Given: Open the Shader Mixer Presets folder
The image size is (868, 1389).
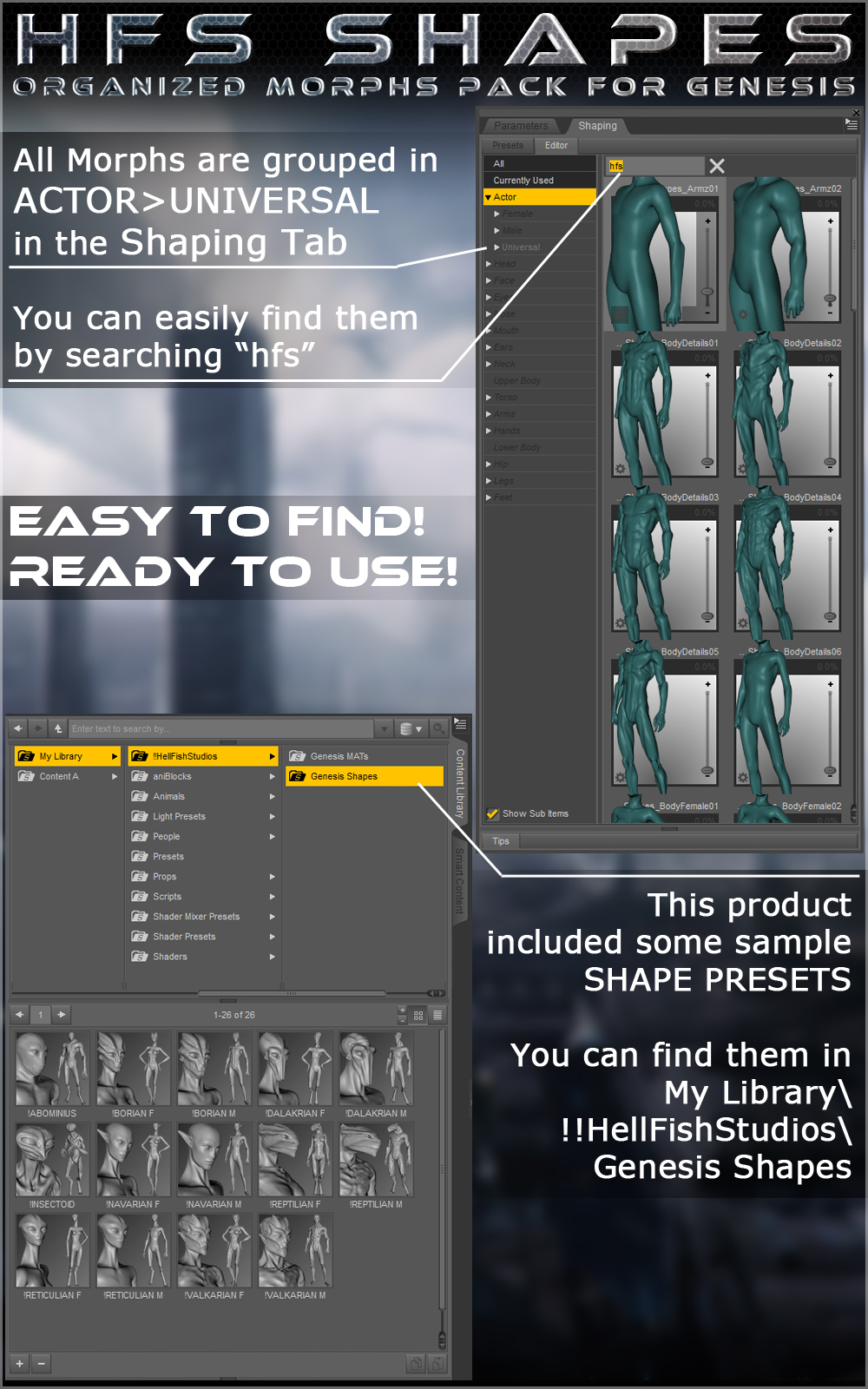Looking at the screenshot, I should pyautogui.click(x=203, y=916).
